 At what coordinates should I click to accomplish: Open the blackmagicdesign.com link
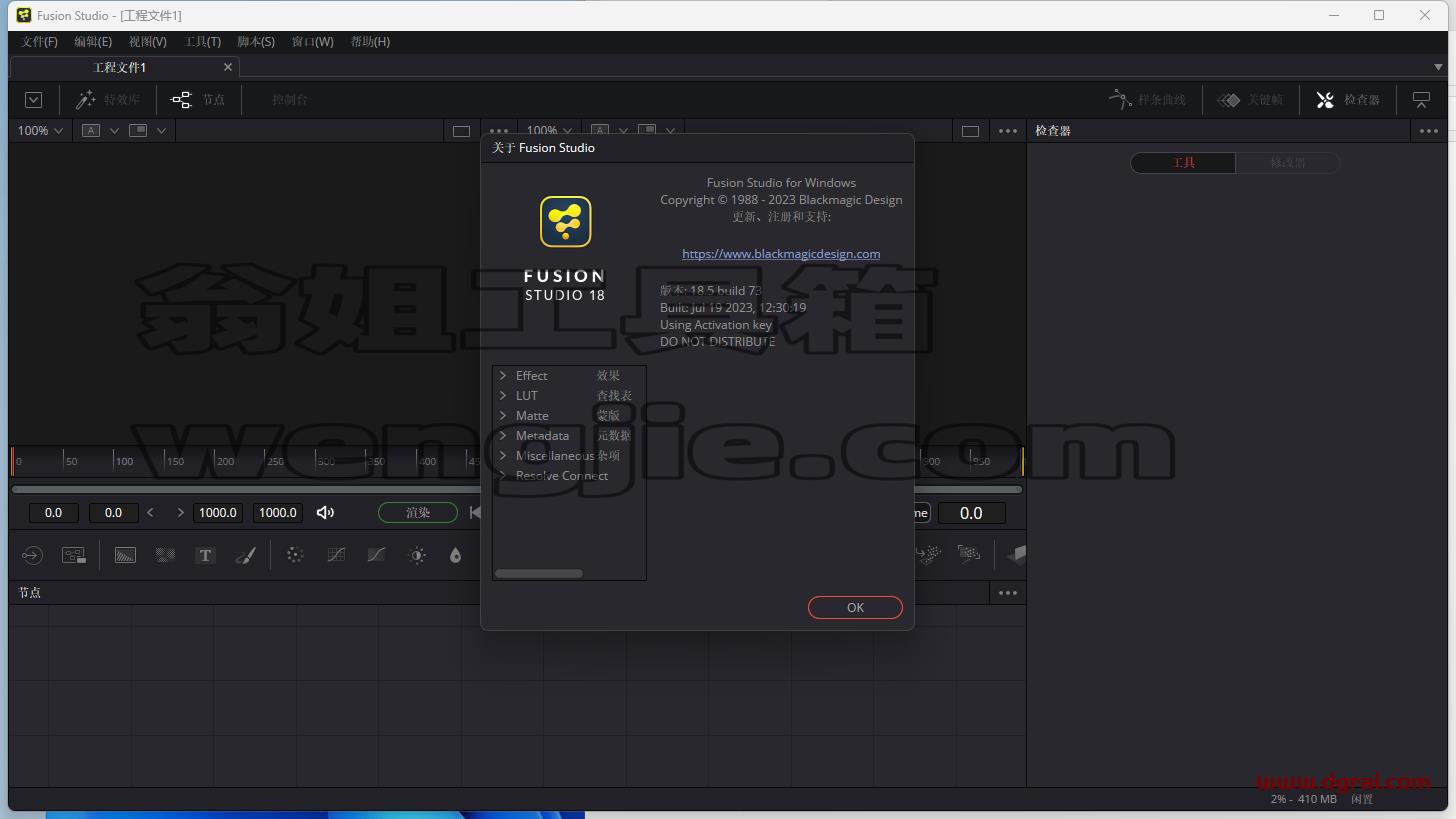[x=781, y=254]
